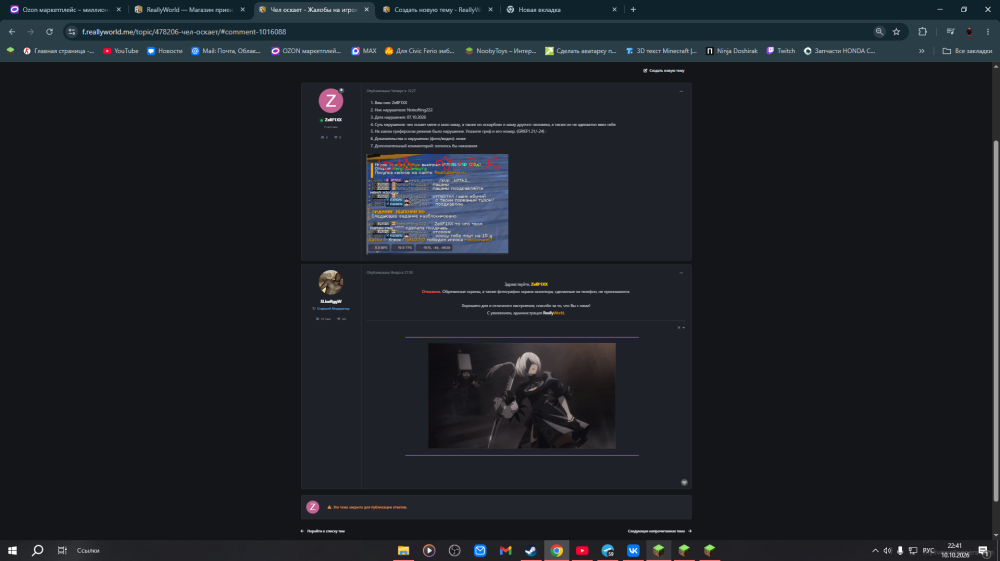Viewport: 1000px width, 561px height.
Task: Open options menu of moderator's reply
Action: (x=681, y=273)
